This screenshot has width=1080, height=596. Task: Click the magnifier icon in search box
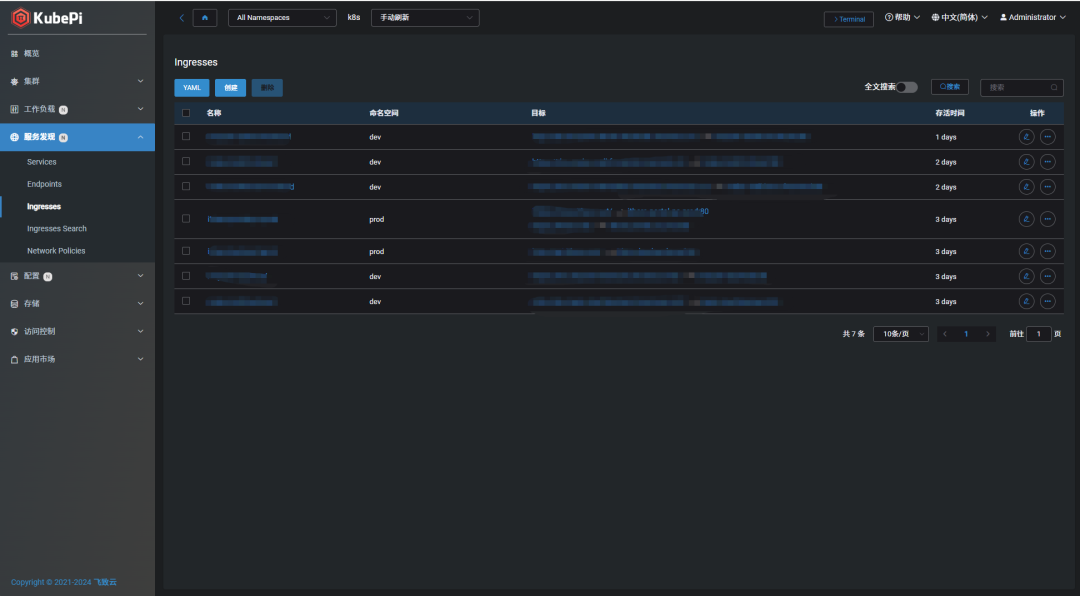pos(1054,88)
